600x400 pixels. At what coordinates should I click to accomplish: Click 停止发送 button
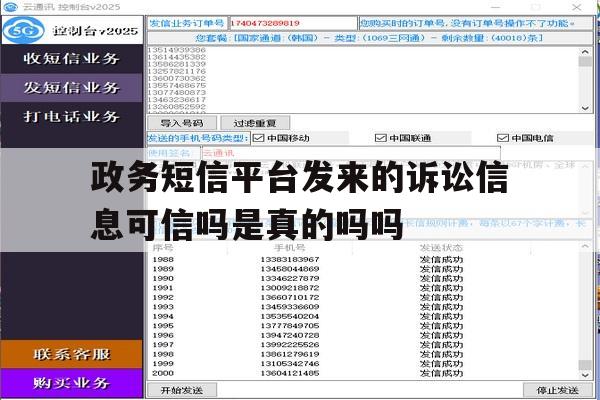click(x=557, y=390)
